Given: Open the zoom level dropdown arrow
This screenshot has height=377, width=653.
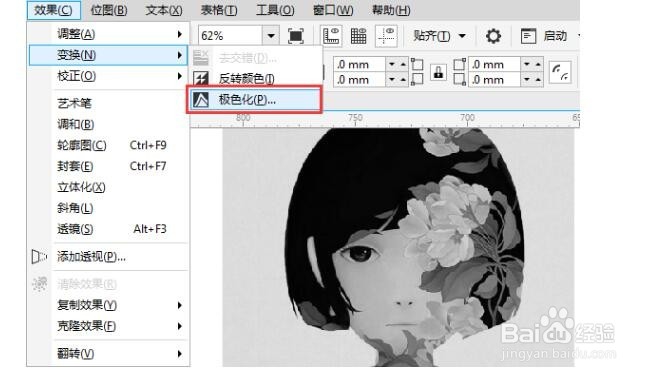Looking at the screenshot, I should click(x=271, y=36).
